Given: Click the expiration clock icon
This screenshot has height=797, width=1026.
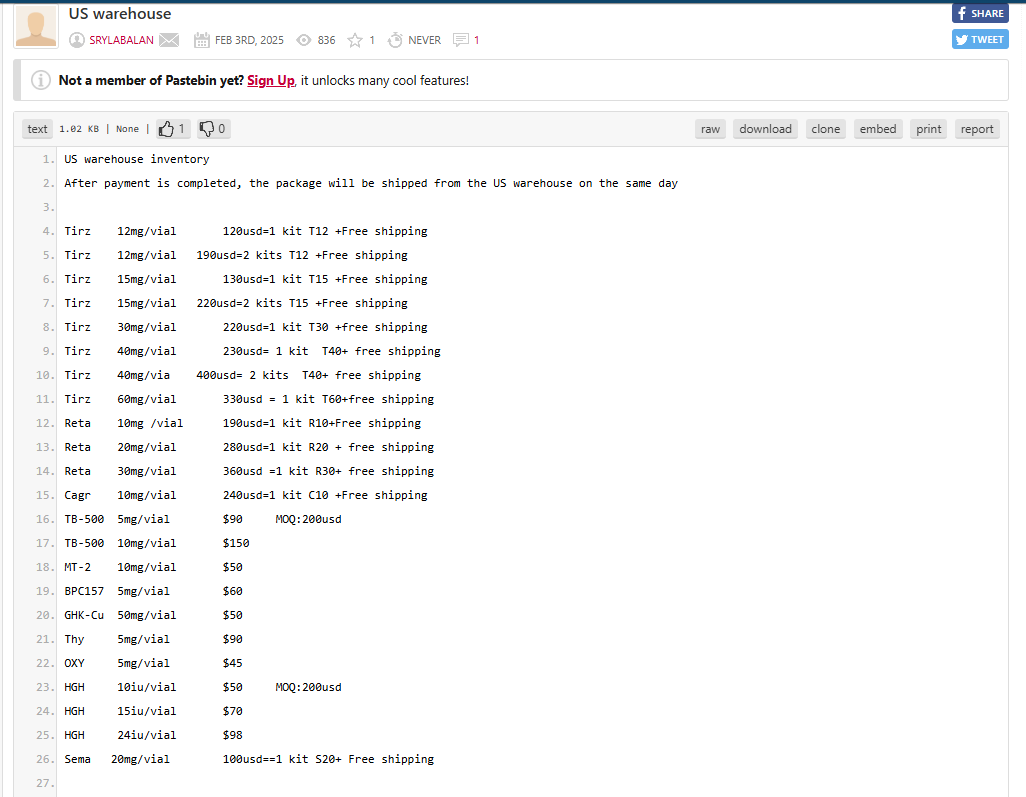Looking at the screenshot, I should click(395, 40).
